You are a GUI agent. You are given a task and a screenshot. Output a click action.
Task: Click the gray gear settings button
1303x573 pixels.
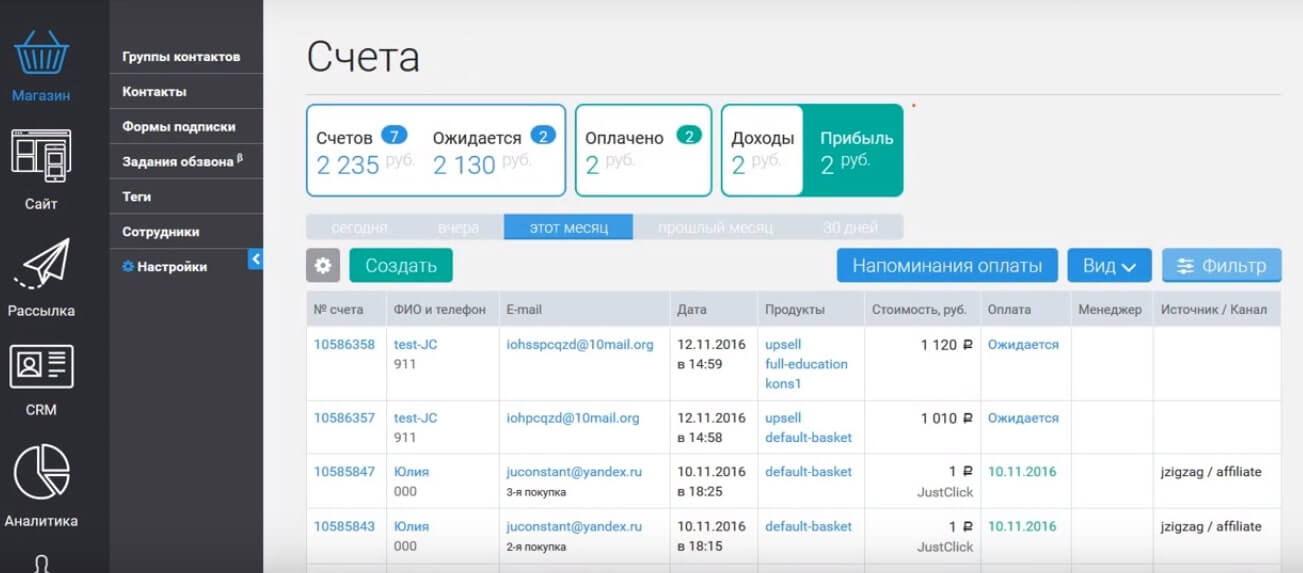pyautogui.click(x=323, y=265)
